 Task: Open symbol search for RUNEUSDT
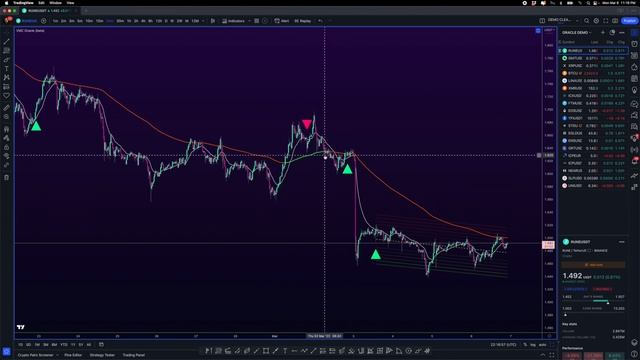click(27, 21)
